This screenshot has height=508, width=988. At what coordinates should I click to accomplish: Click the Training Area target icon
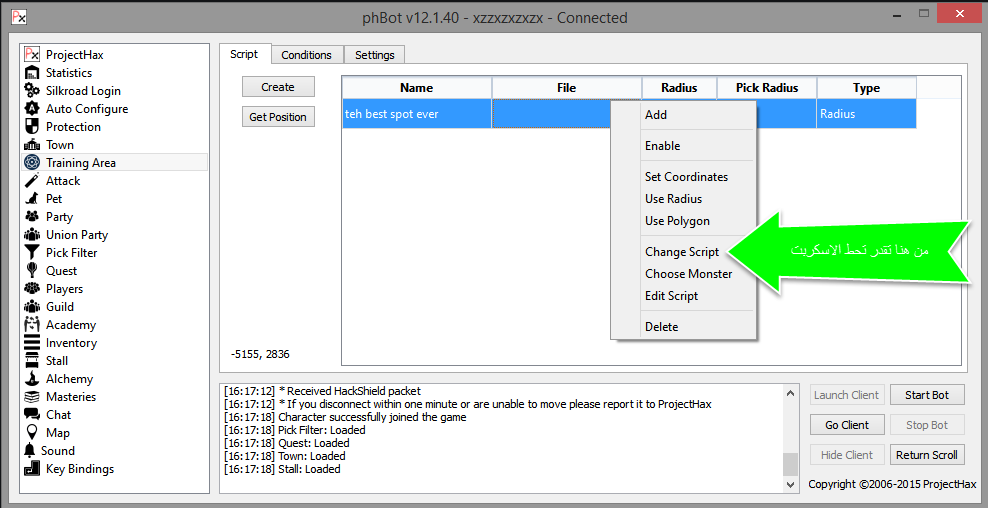pyautogui.click(x=32, y=163)
